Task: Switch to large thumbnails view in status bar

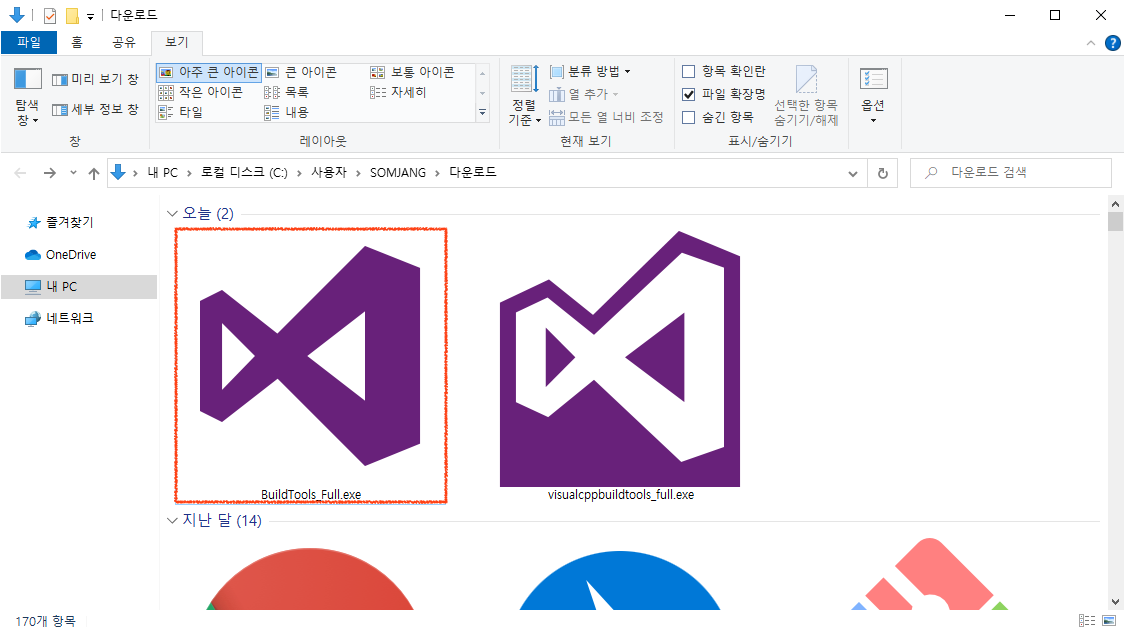Action: click(1109, 620)
